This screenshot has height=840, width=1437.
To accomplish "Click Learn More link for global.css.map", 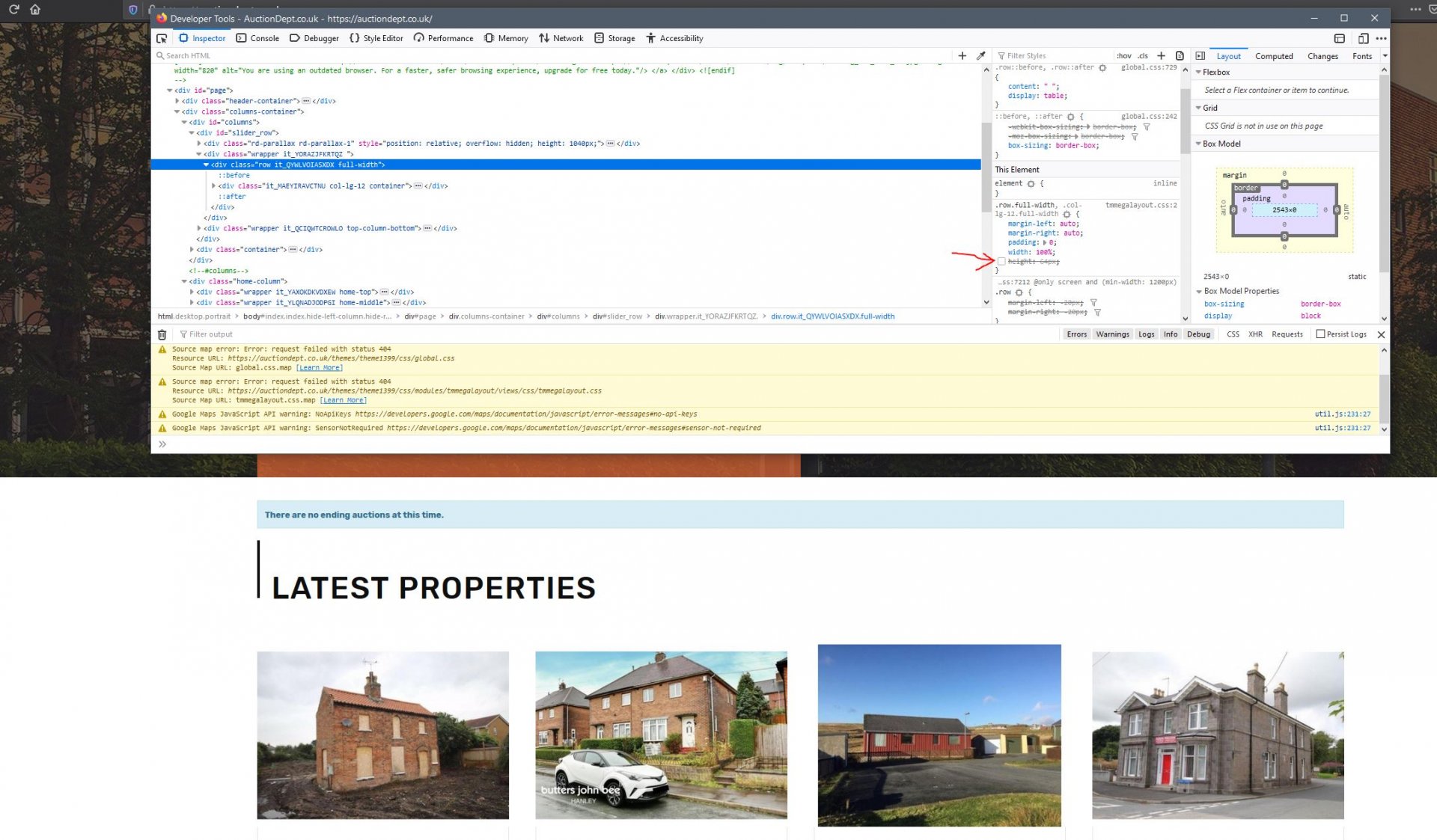I will tap(320, 368).
